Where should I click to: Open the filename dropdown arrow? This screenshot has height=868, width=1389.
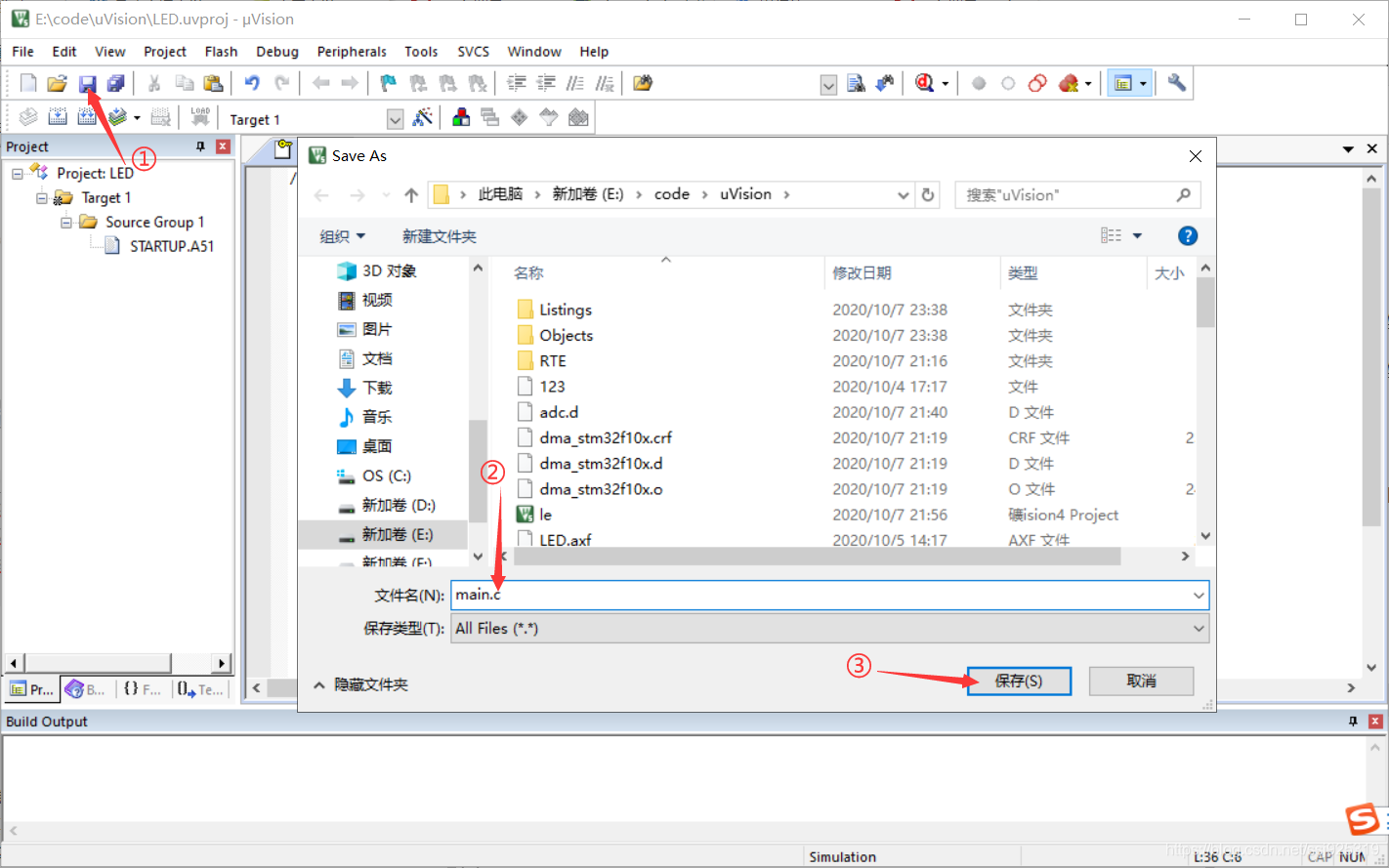(x=1199, y=595)
